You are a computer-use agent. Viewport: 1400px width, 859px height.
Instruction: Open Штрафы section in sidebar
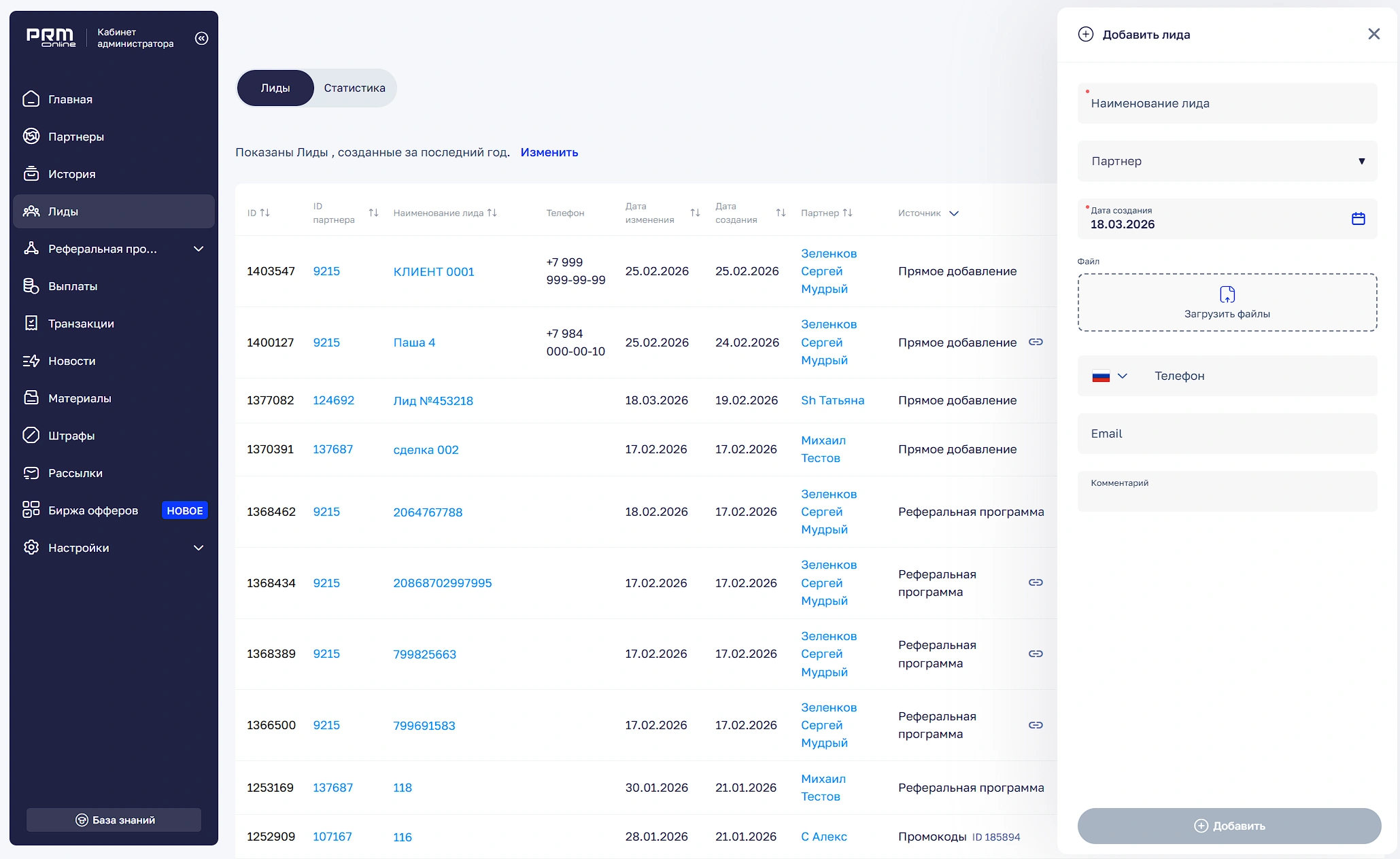click(x=71, y=436)
